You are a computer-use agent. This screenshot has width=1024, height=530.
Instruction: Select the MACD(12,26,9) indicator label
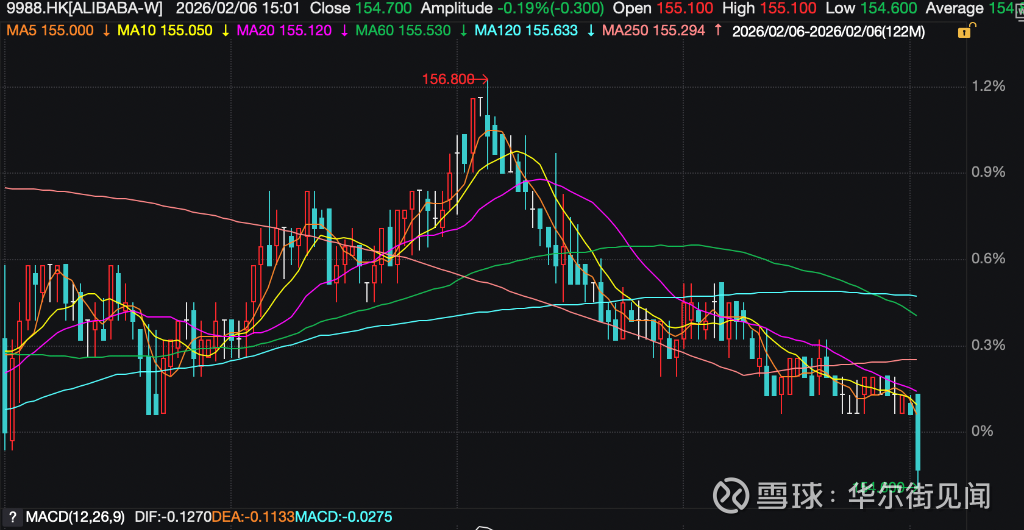coord(76,517)
